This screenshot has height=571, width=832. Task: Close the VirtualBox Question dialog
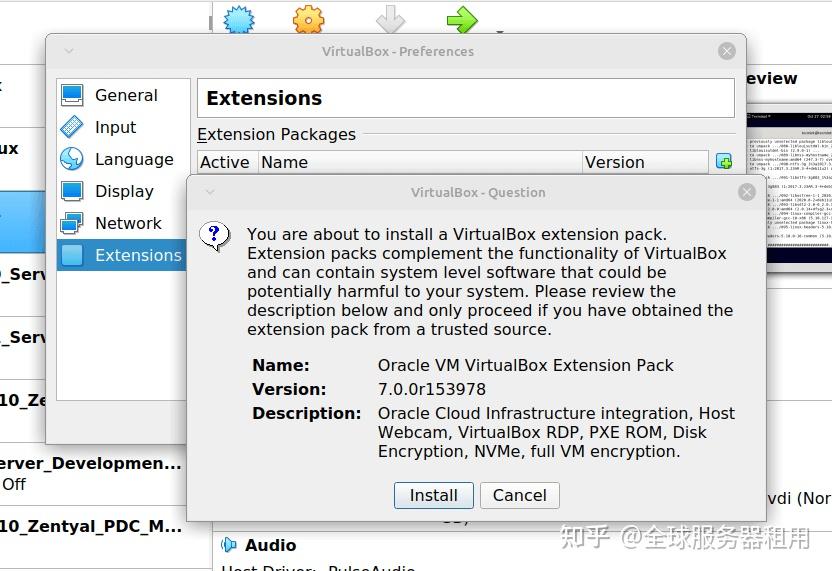[x=747, y=192]
